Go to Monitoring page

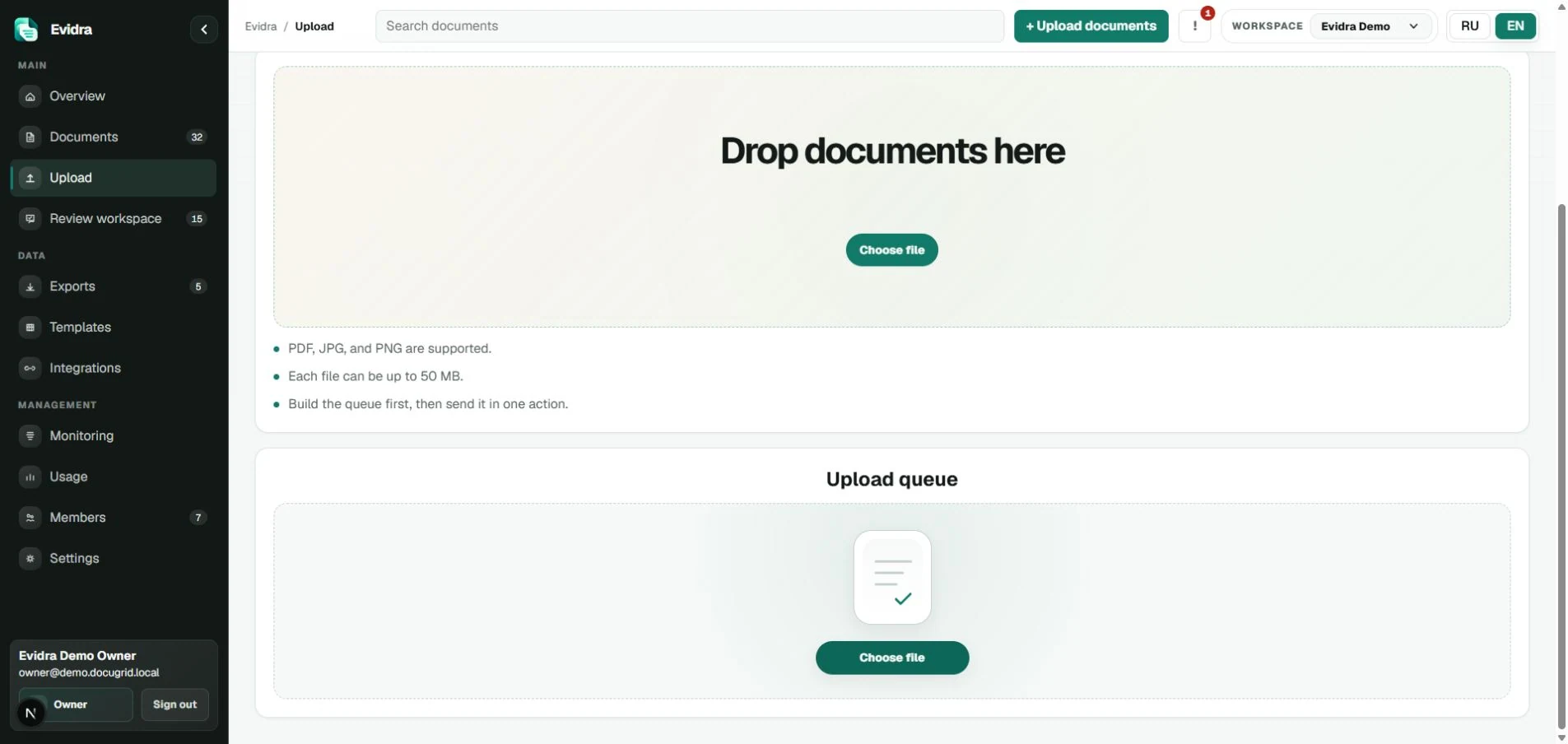click(113, 436)
